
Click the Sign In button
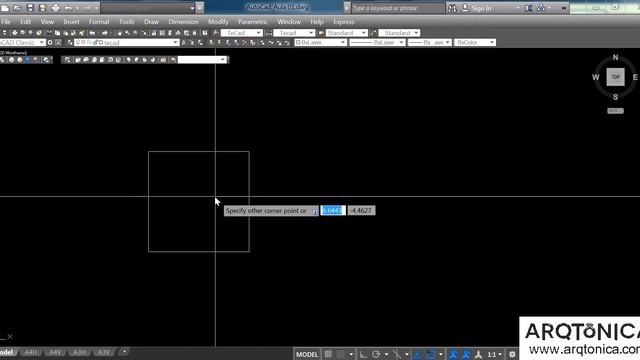pos(477,8)
